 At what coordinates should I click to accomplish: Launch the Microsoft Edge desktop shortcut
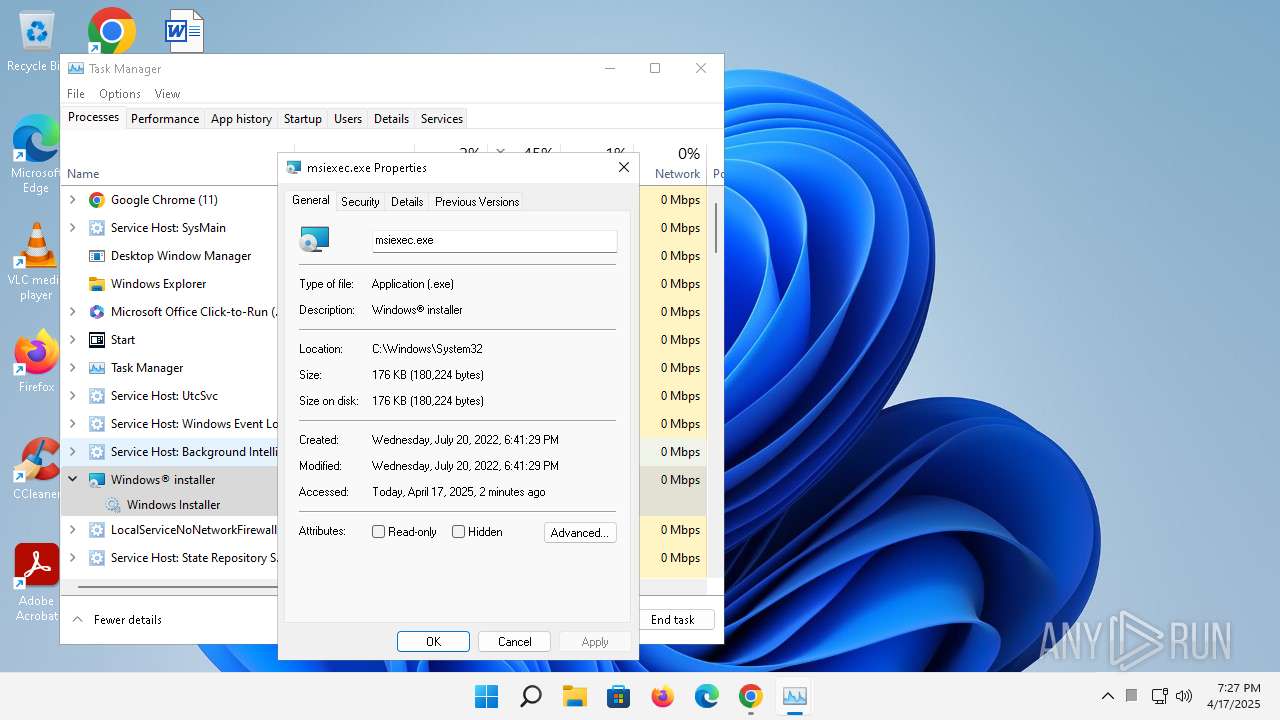point(36,152)
